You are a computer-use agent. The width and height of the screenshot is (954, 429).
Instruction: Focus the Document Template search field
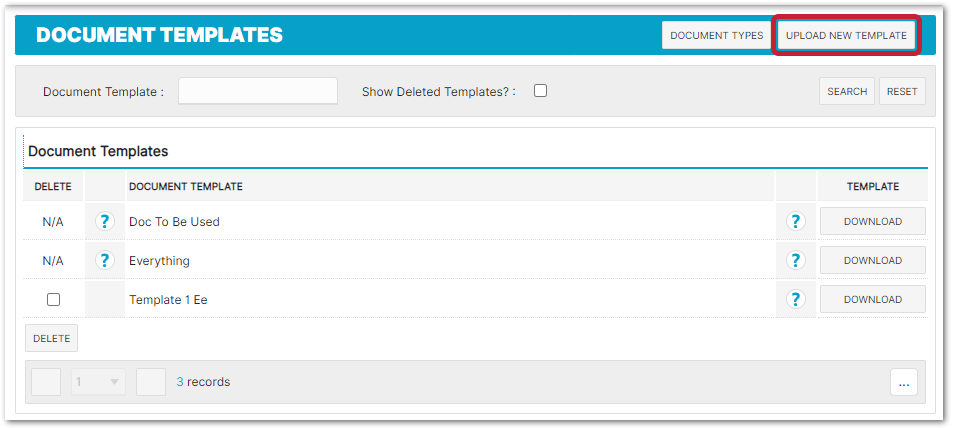258,91
